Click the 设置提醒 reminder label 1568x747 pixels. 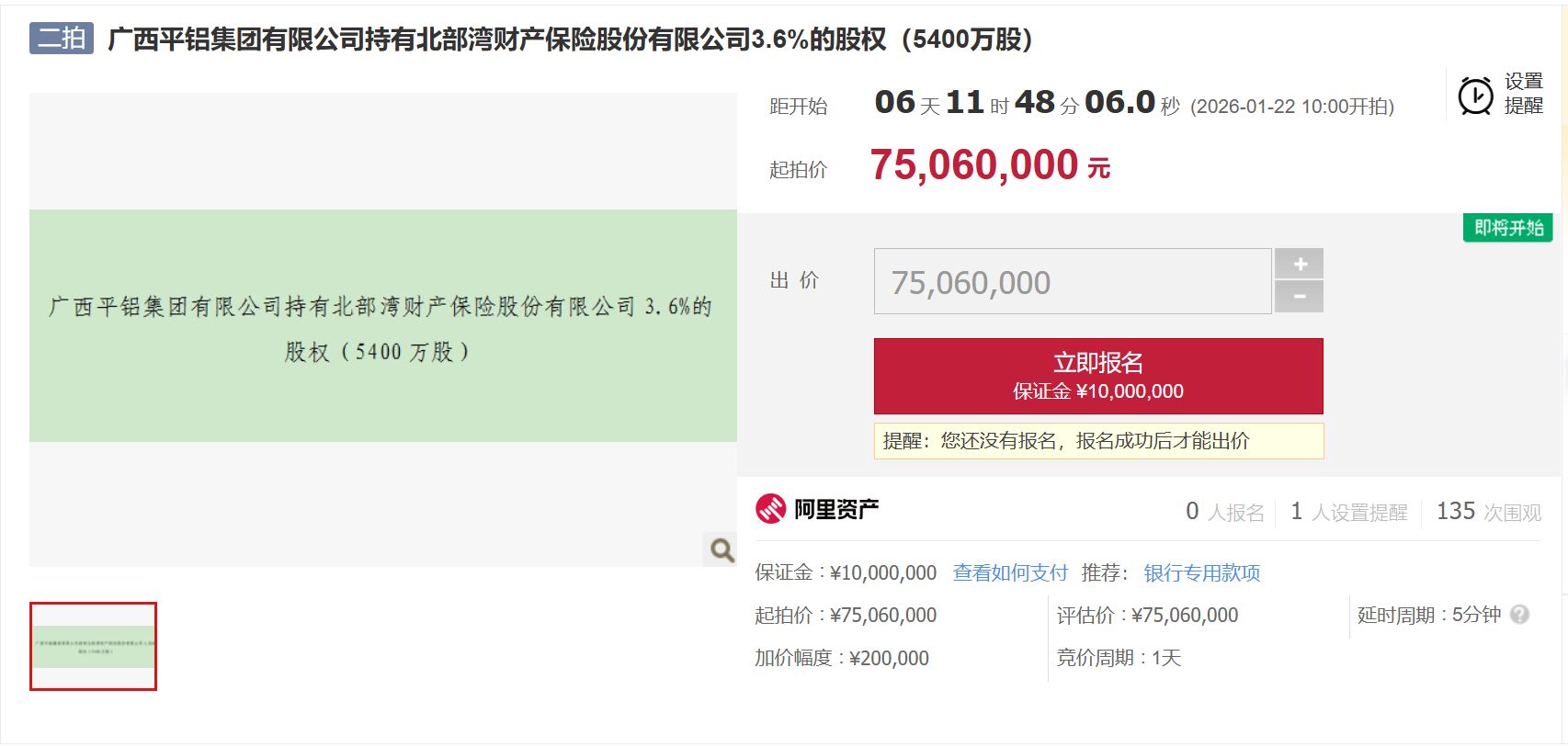pos(1523,94)
